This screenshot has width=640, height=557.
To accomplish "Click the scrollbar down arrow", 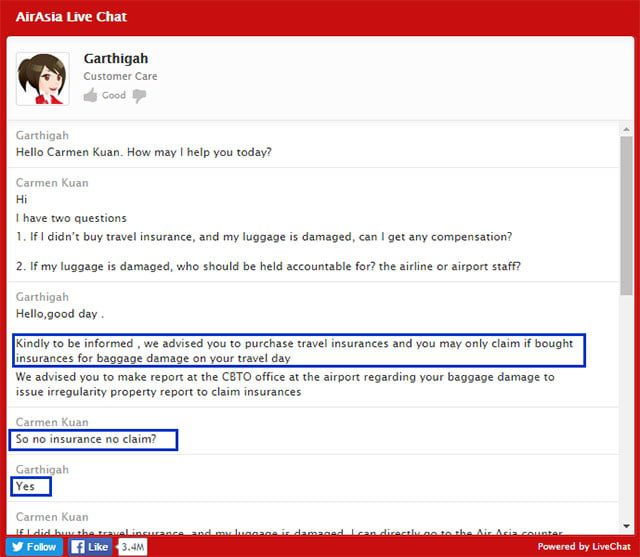I will 627,526.
